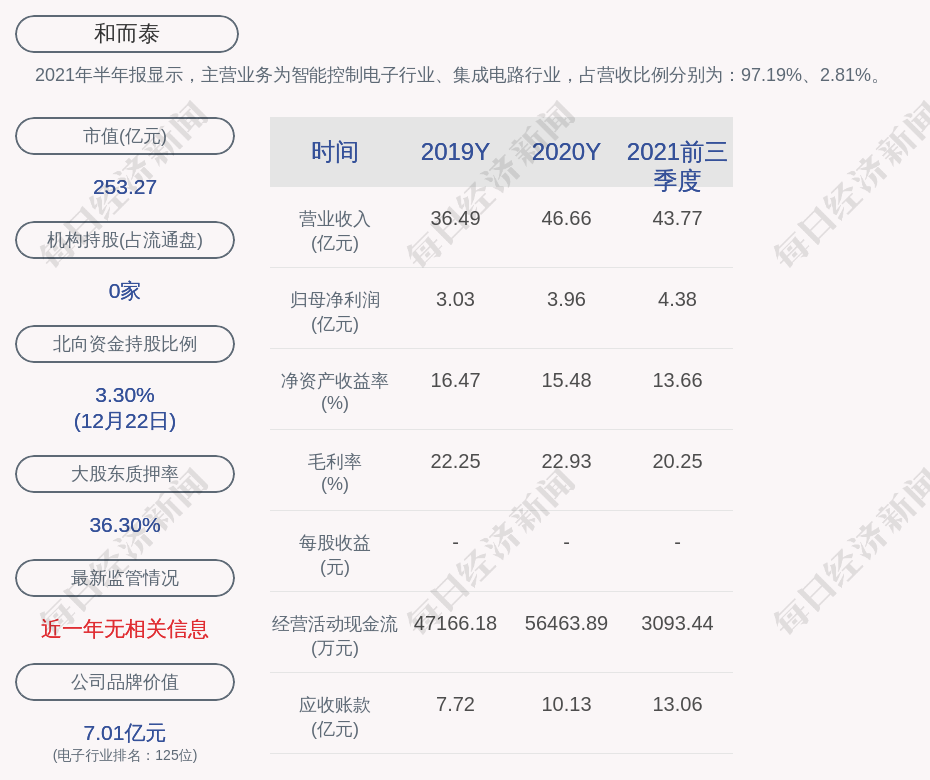Select the 2021前三季度 column header
This screenshot has height=780, width=930.
pyautogui.click(x=677, y=165)
